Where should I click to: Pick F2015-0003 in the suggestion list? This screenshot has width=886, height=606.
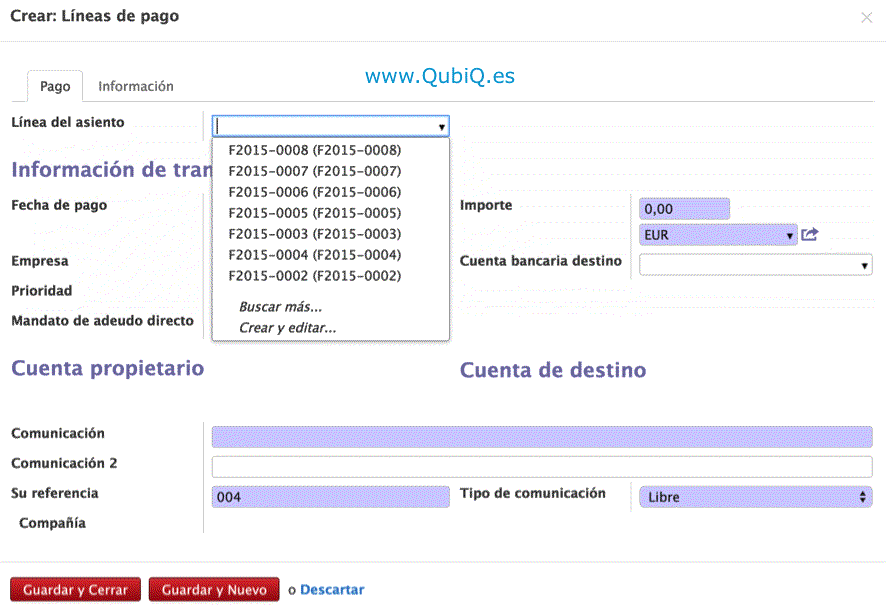tap(314, 234)
